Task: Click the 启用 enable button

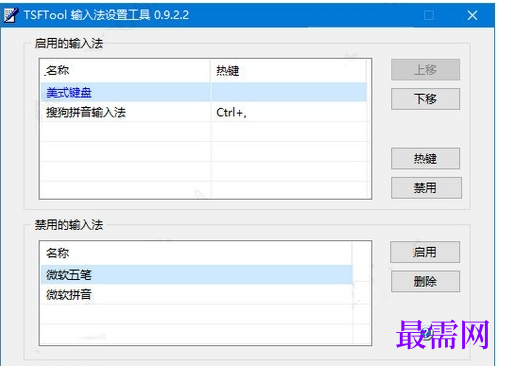Action: (425, 252)
